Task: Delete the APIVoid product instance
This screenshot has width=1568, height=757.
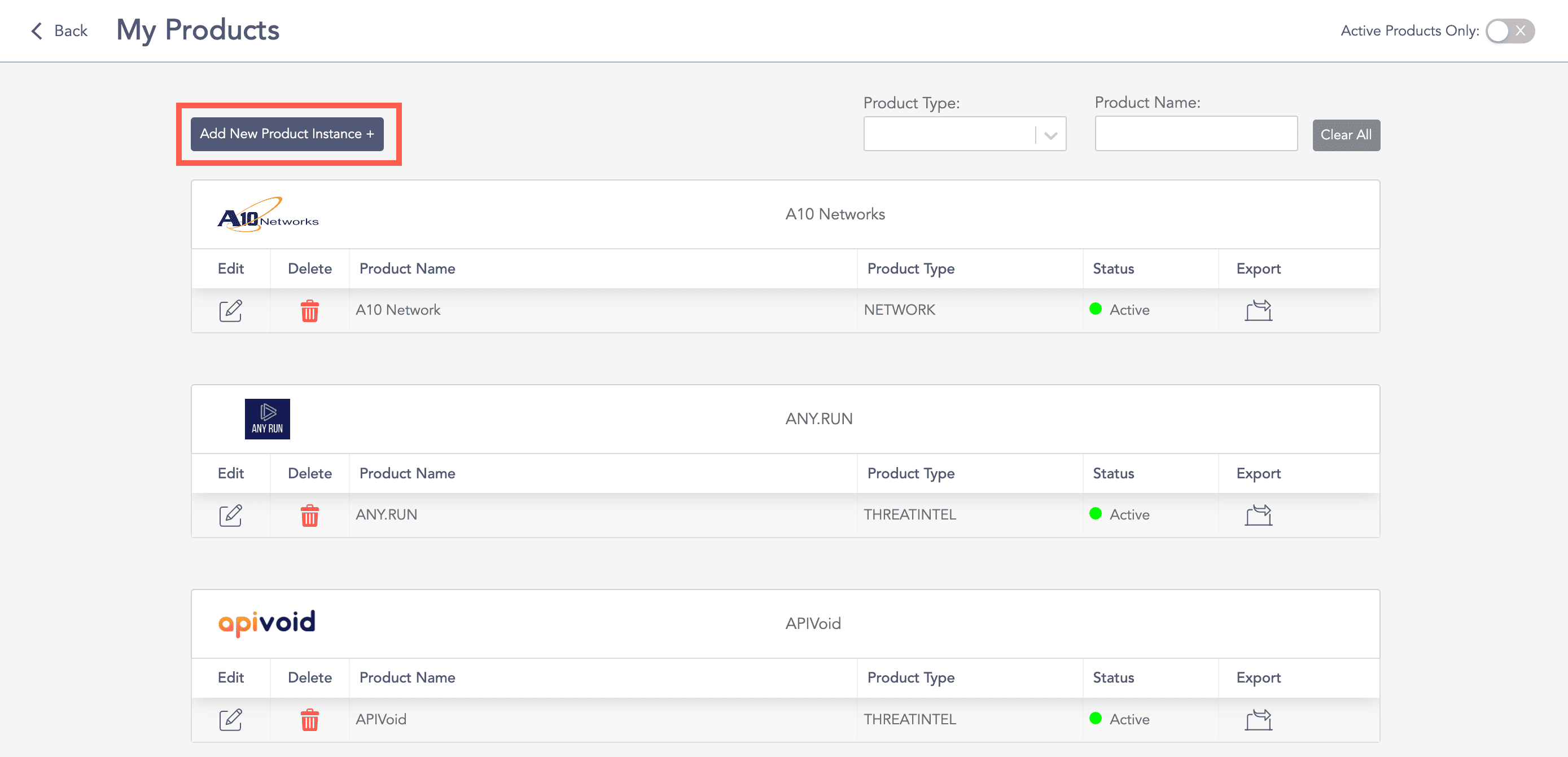Action: [x=309, y=719]
